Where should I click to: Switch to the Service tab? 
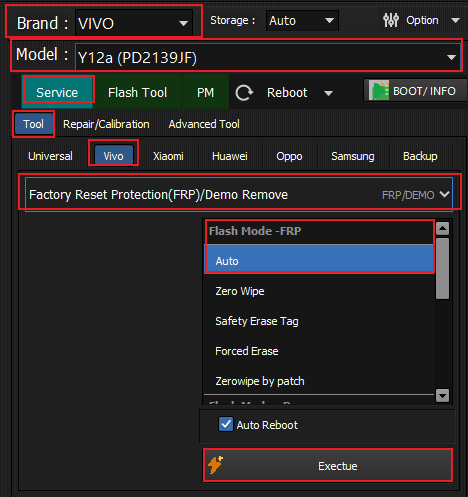coord(57,92)
